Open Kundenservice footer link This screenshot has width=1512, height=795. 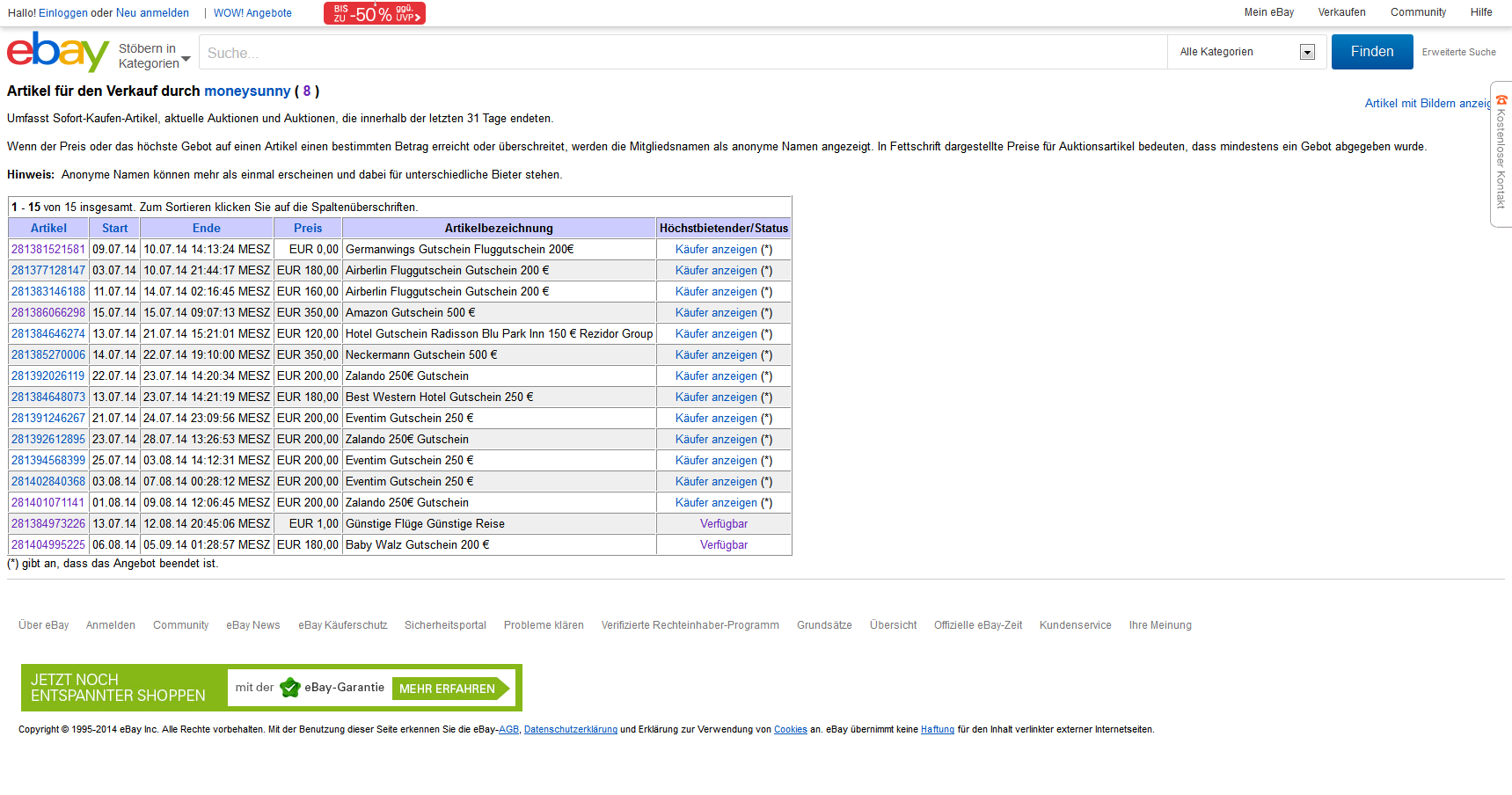1075,625
